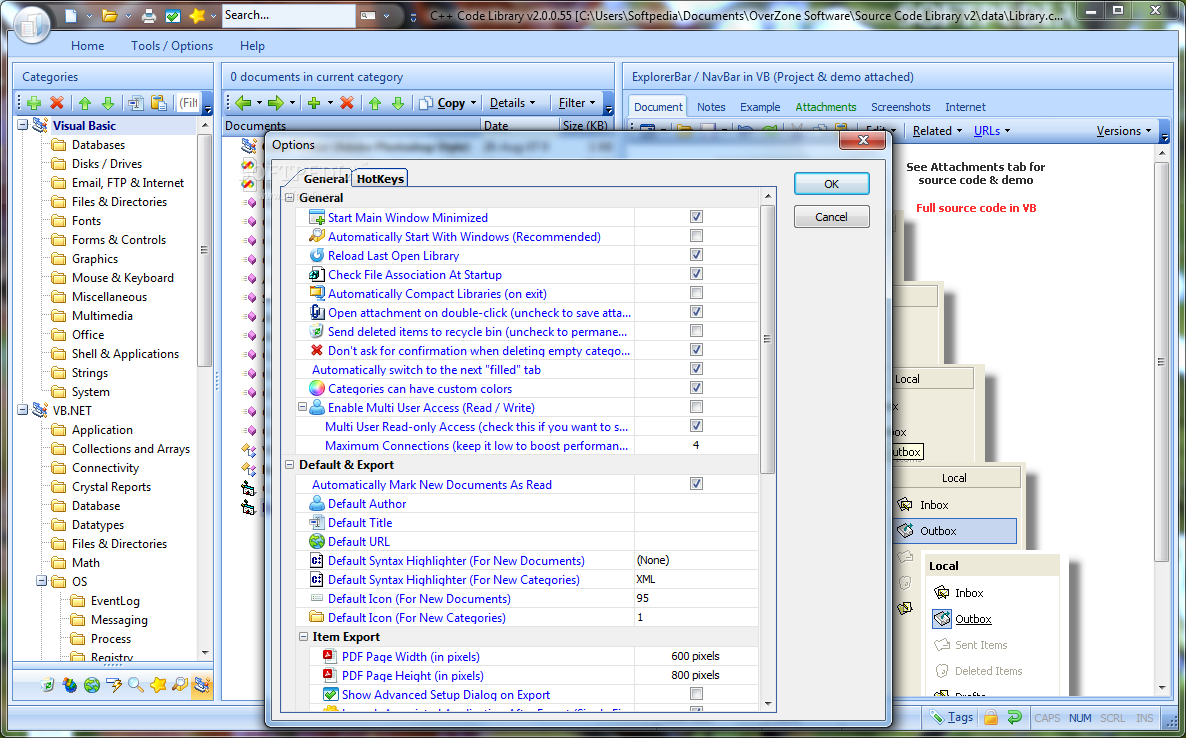Open the Tools / Options tab
Viewport: 1186px width, 738px height.
[x=172, y=45]
